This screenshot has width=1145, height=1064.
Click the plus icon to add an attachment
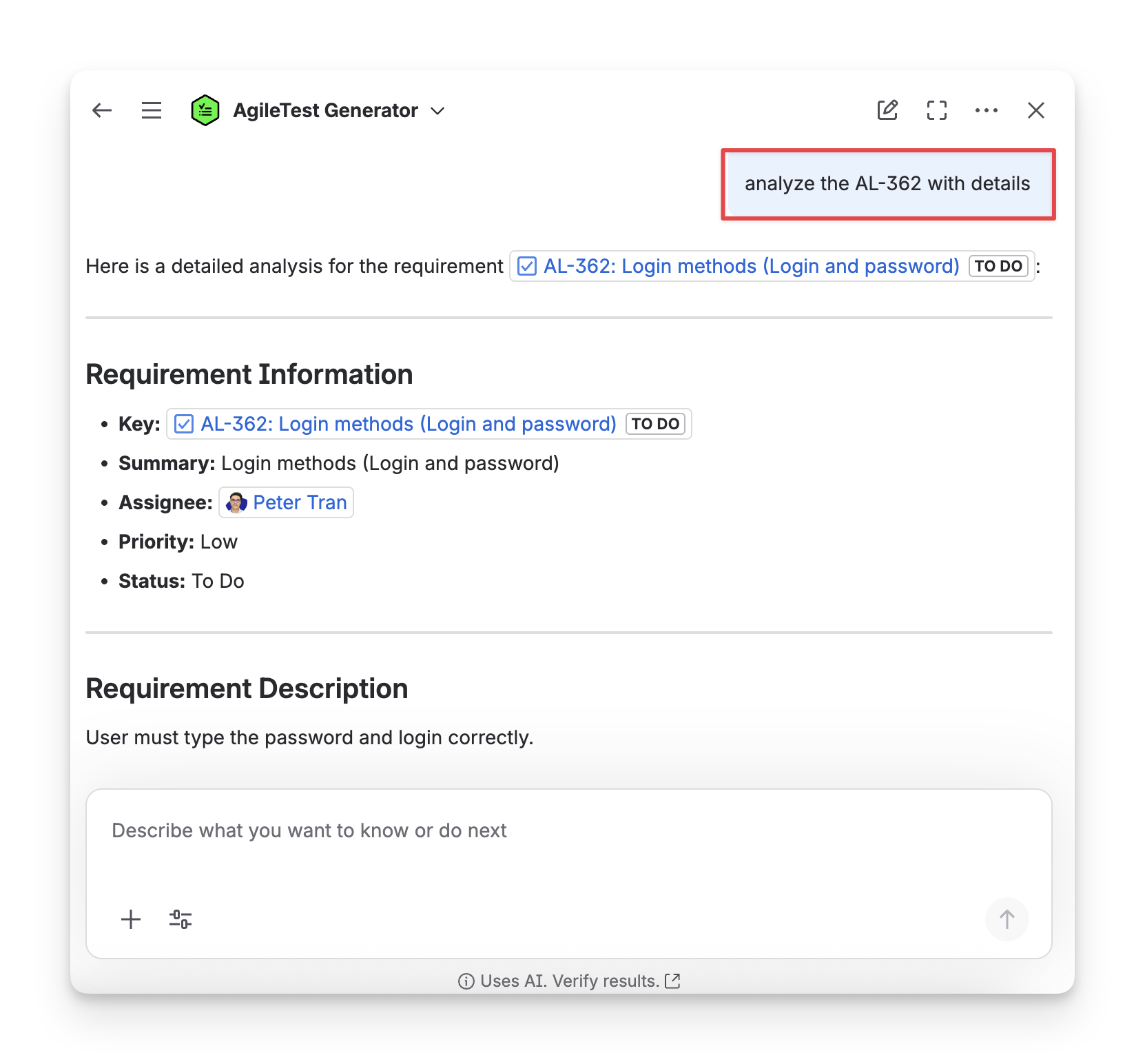[131, 919]
